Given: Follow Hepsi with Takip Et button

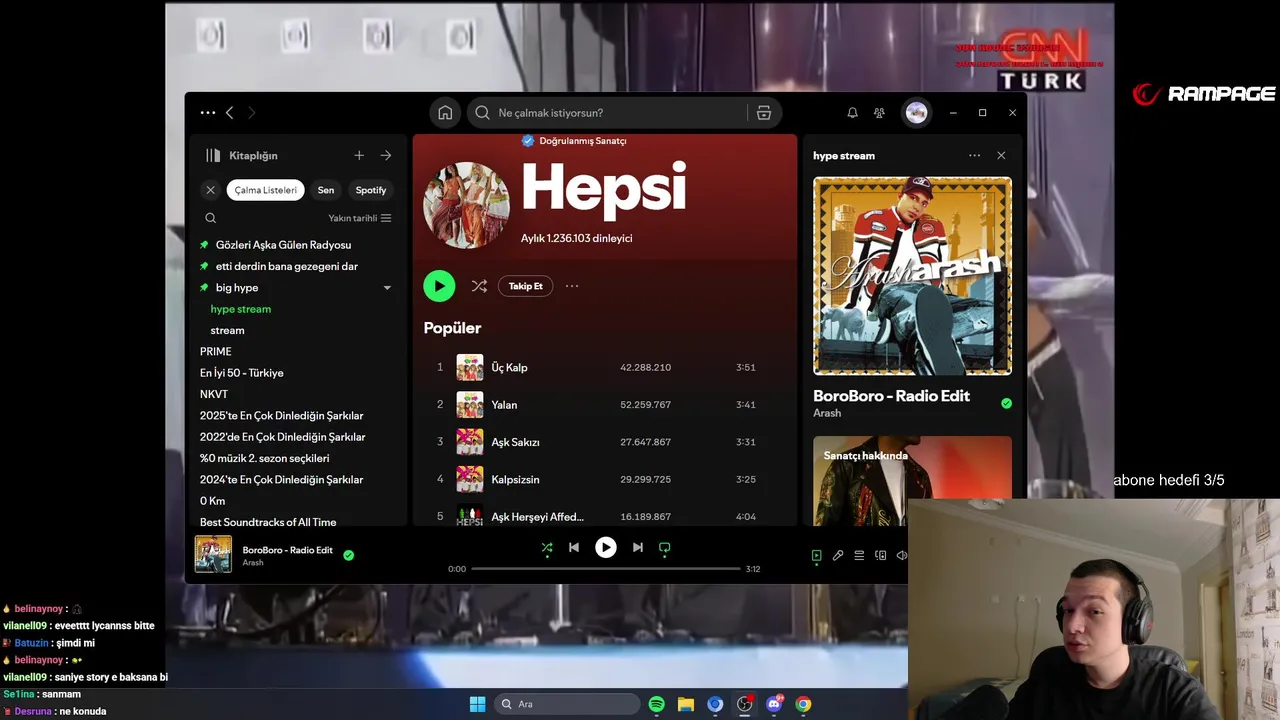Looking at the screenshot, I should (x=525, y=286).
